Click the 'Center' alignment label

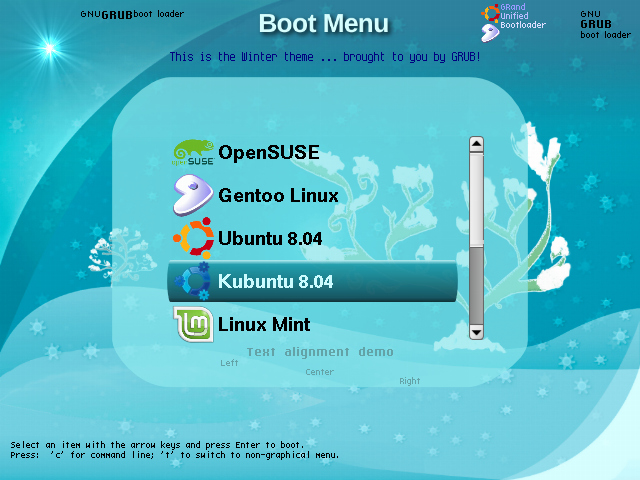tap(320, 372)
